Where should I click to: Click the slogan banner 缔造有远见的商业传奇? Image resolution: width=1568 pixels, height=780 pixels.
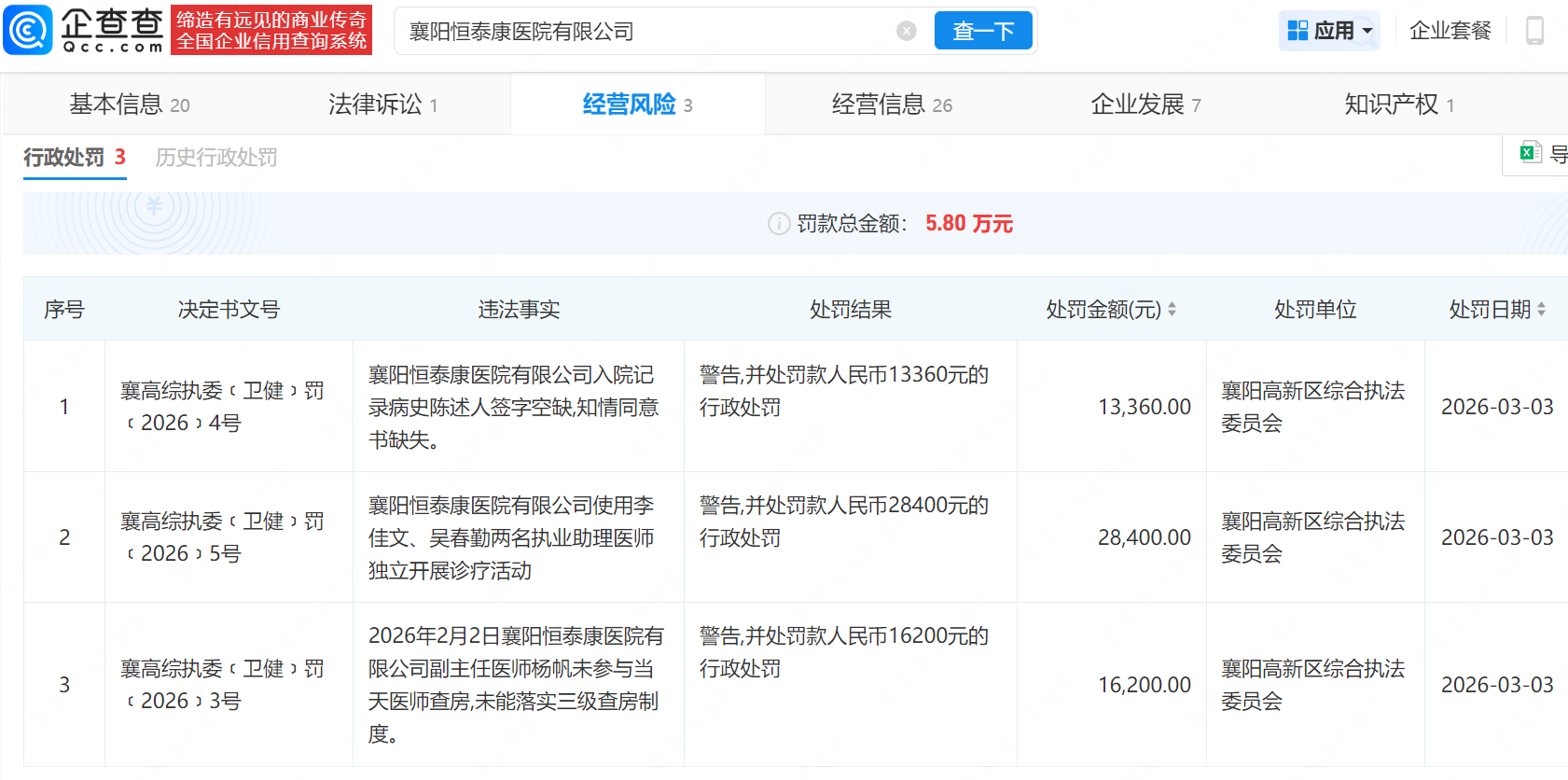tap(271, 30)
